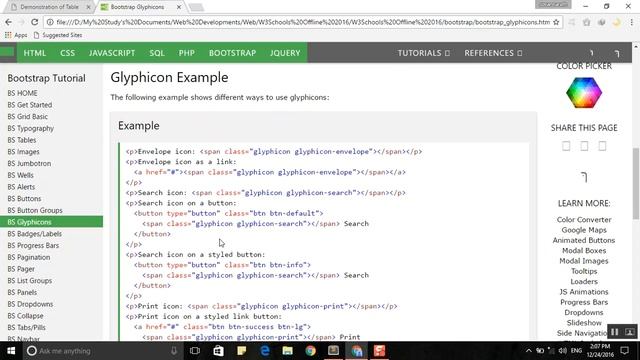640x360 pixels.
Task: Click the red recorder app in taskbar
Action: click(380, 351)
